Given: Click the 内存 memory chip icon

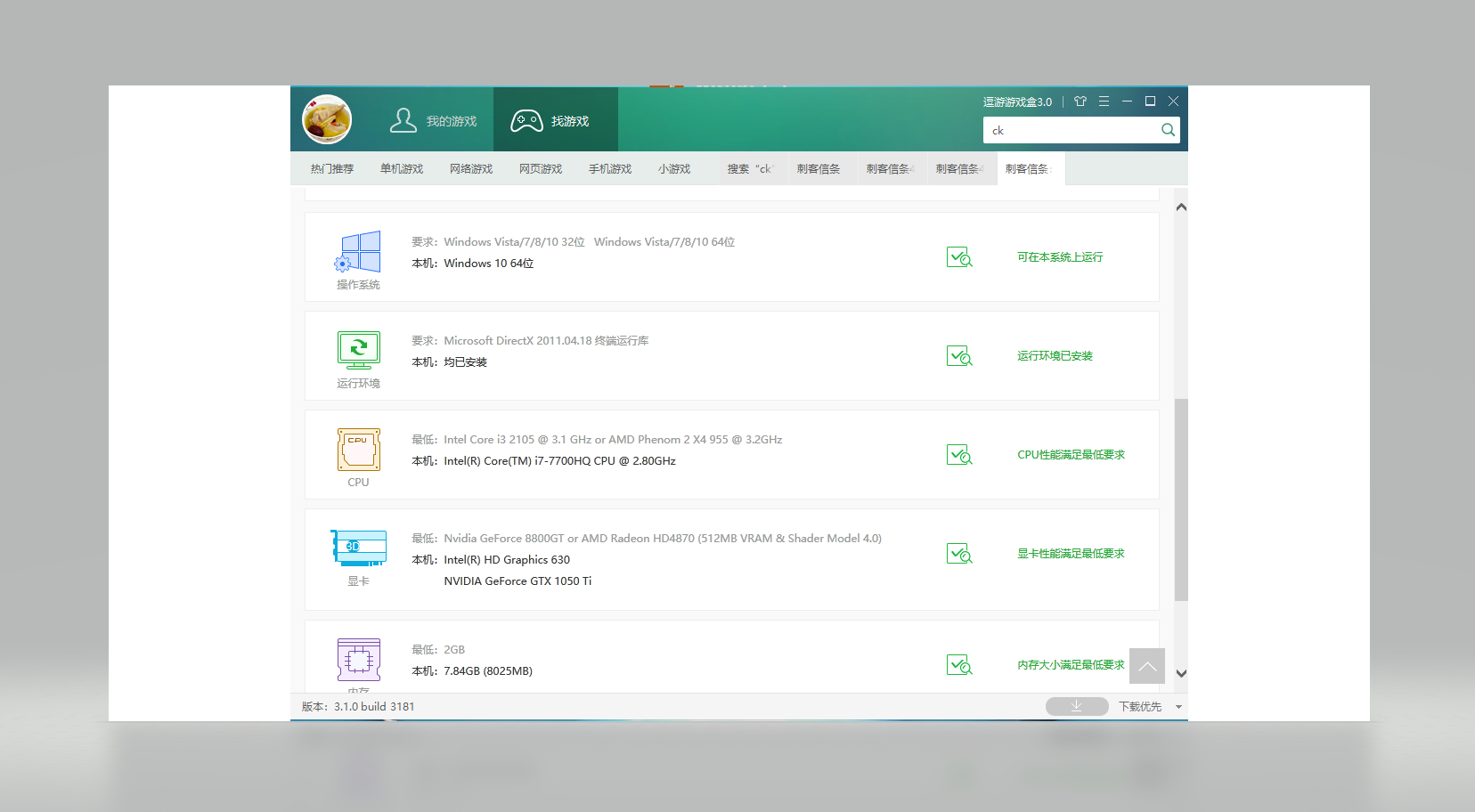Looking at the screenshot, I should coord(358,660).
